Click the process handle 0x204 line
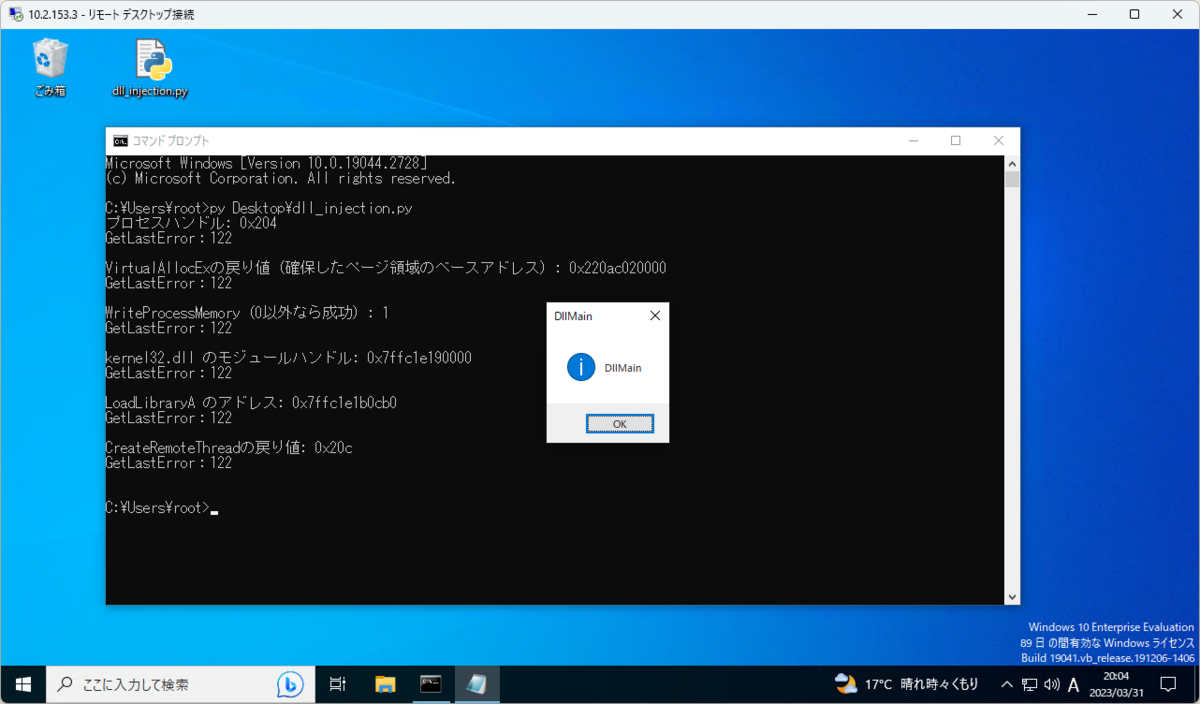Screen dimensions: 1200x704 [191, 223]
